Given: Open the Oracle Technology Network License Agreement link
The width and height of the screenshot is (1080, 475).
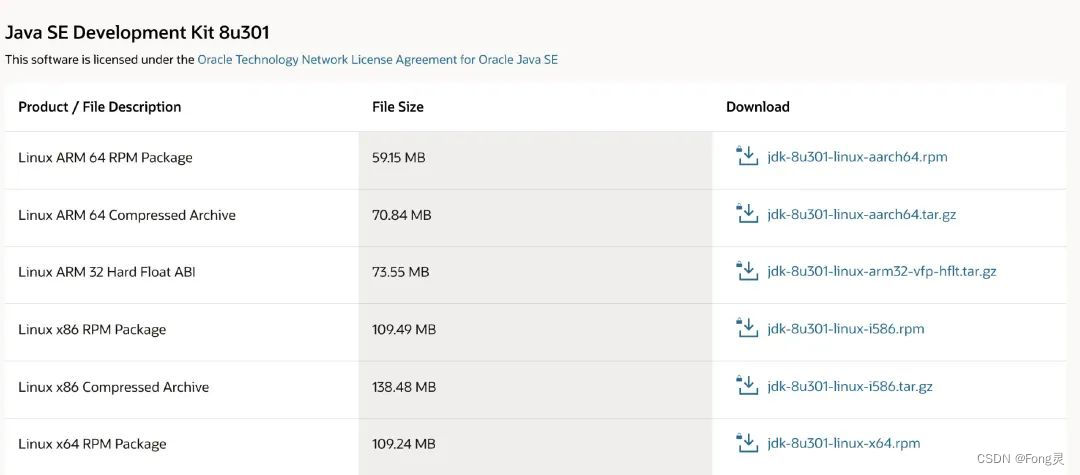Looking at the screenshot, I should tap(377, 60).
